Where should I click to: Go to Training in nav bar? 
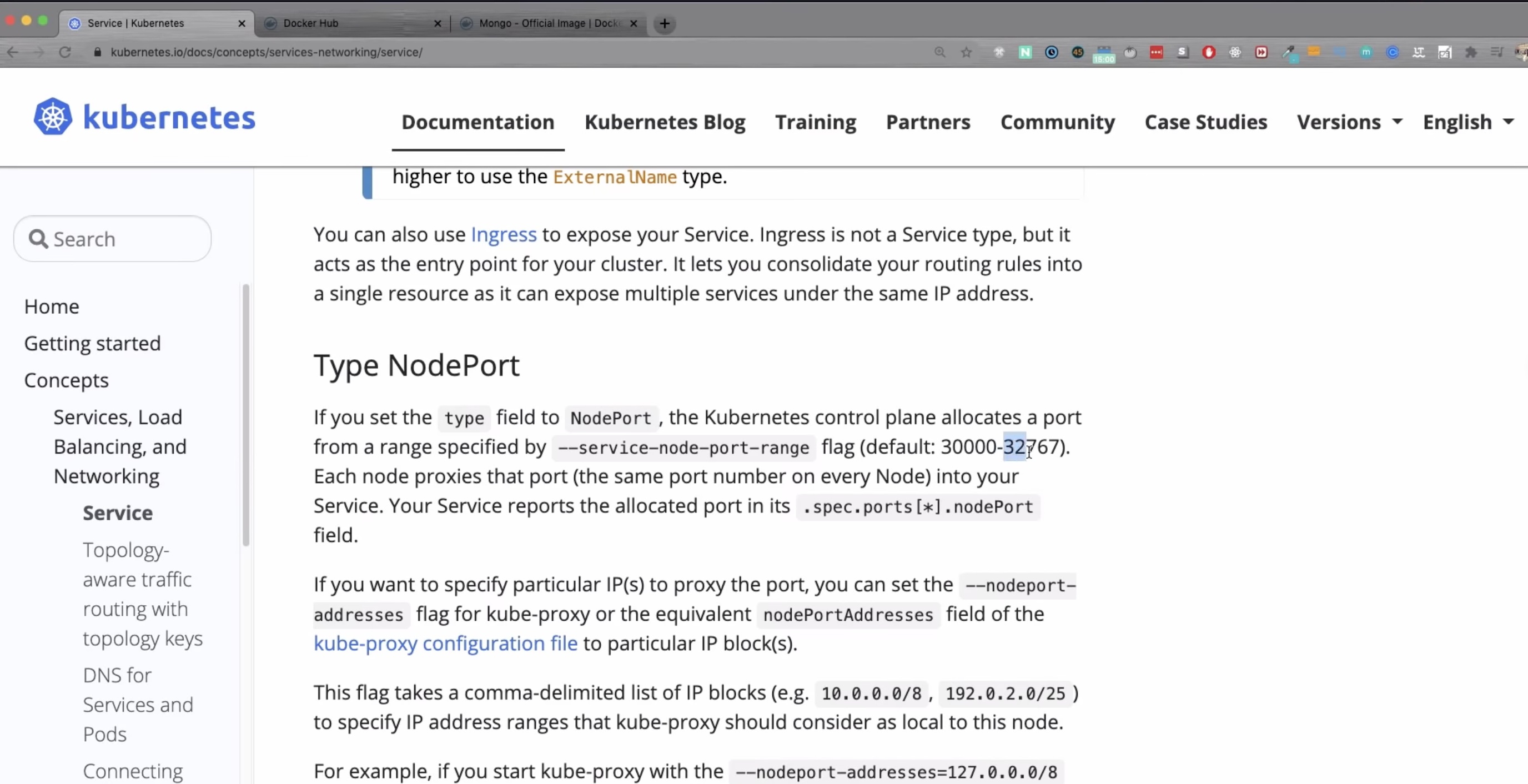pyautogui.click(x=815, y=122)
